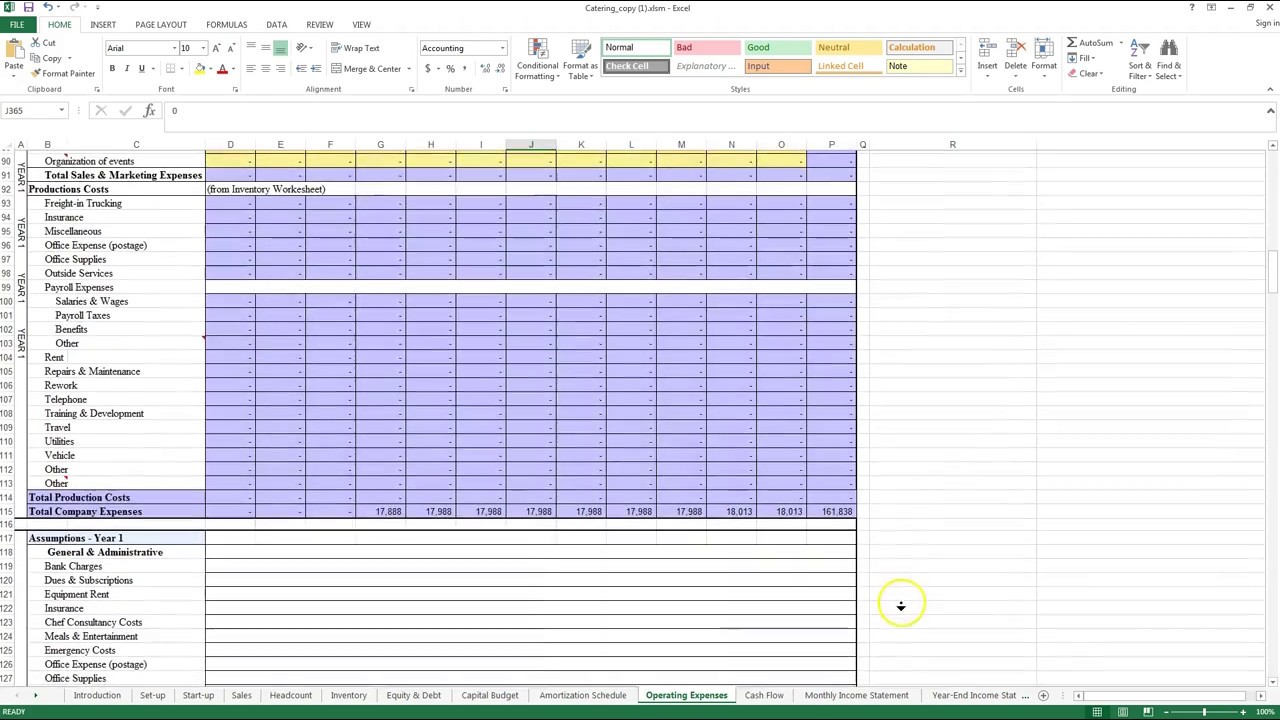Top align the cell contents
1280x720 pixels.
click(x=251, y=48)
